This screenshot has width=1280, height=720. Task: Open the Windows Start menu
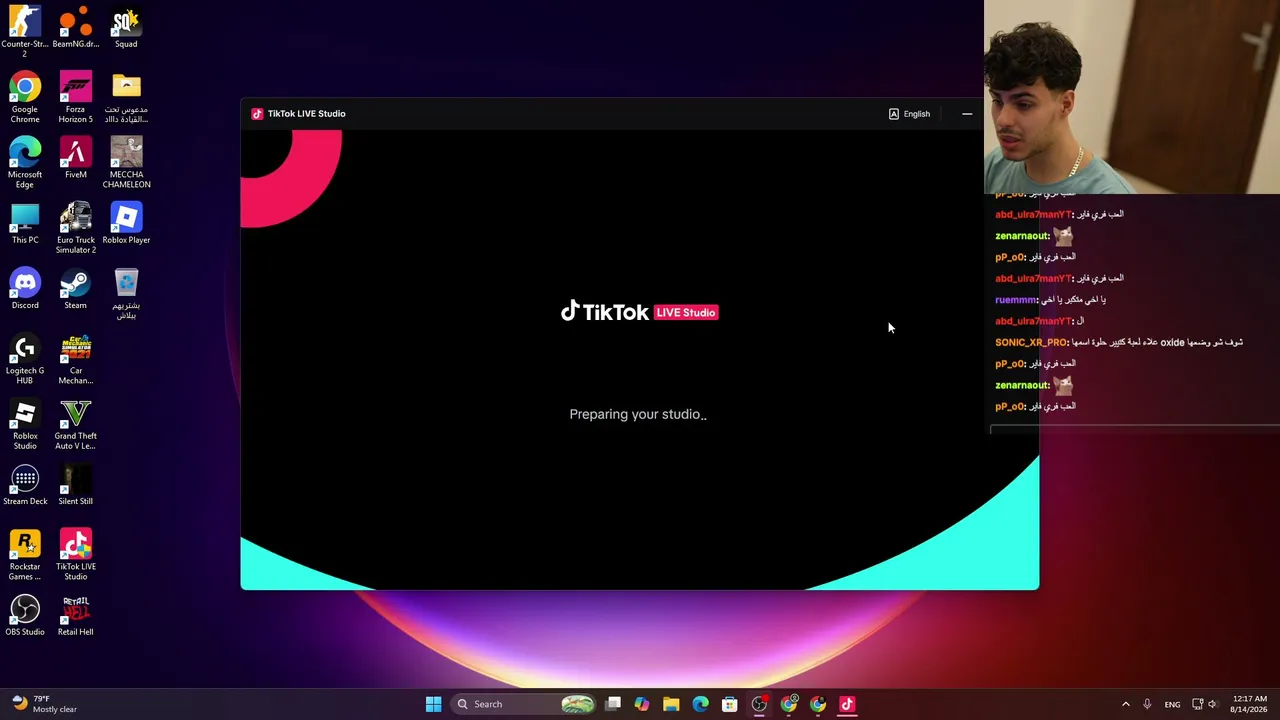point(433,704)
